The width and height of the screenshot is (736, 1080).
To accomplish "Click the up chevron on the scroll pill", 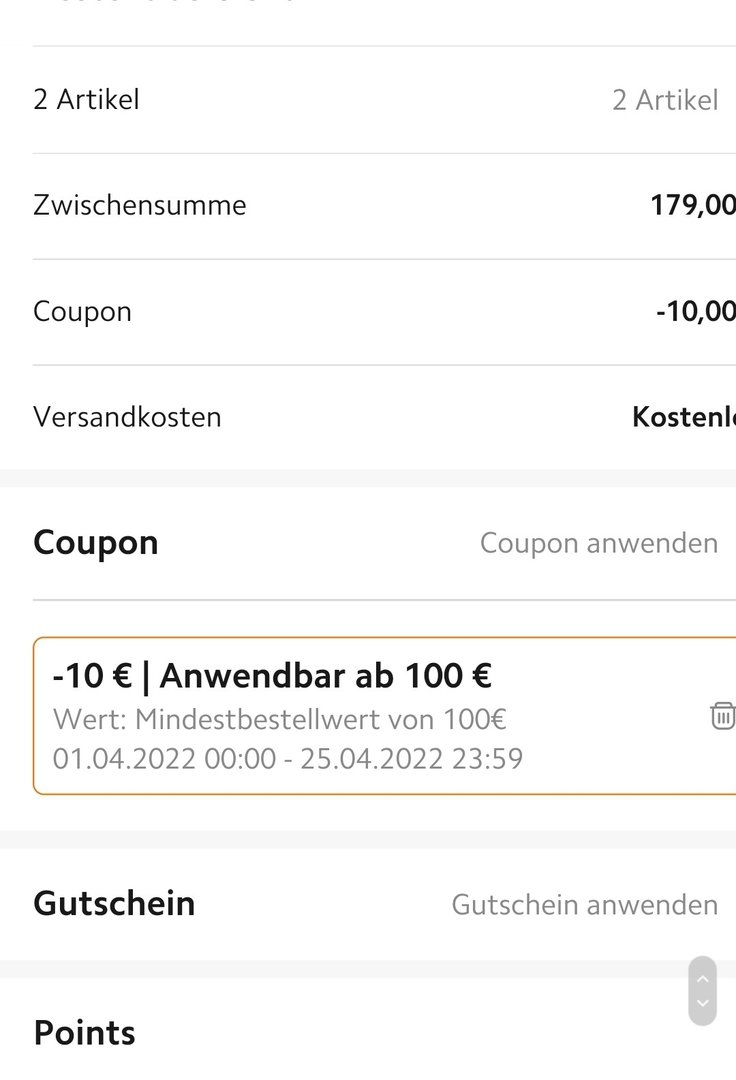I will coord(703,979).
